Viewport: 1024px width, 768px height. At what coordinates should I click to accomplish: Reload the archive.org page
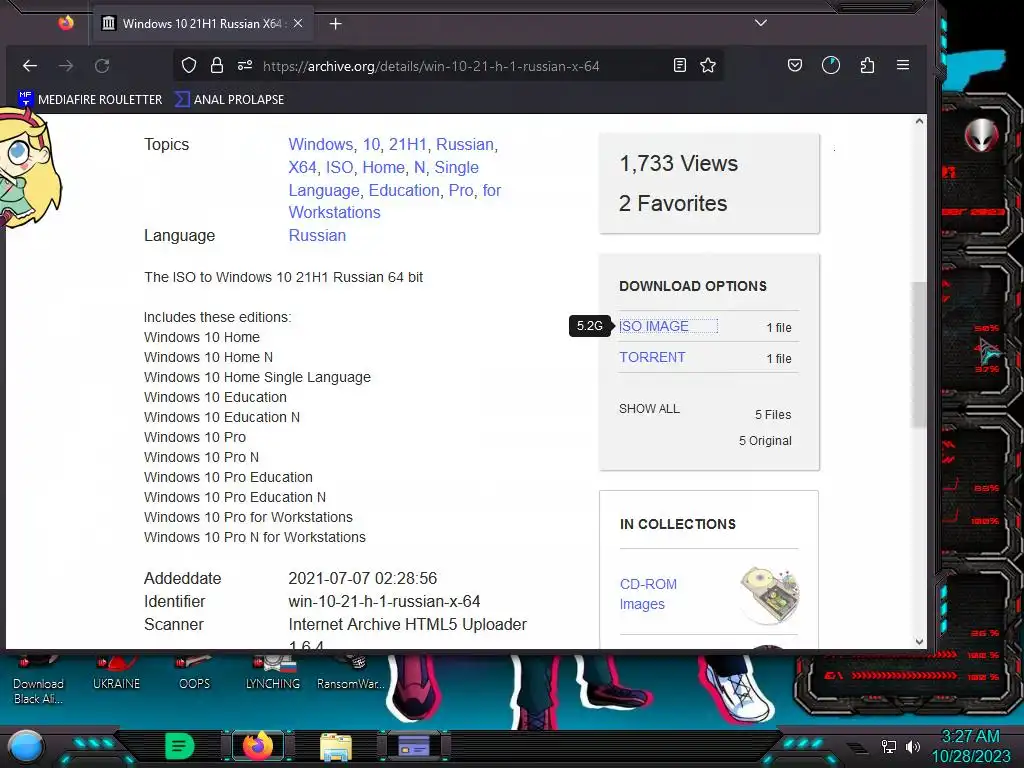click(102, 66)
